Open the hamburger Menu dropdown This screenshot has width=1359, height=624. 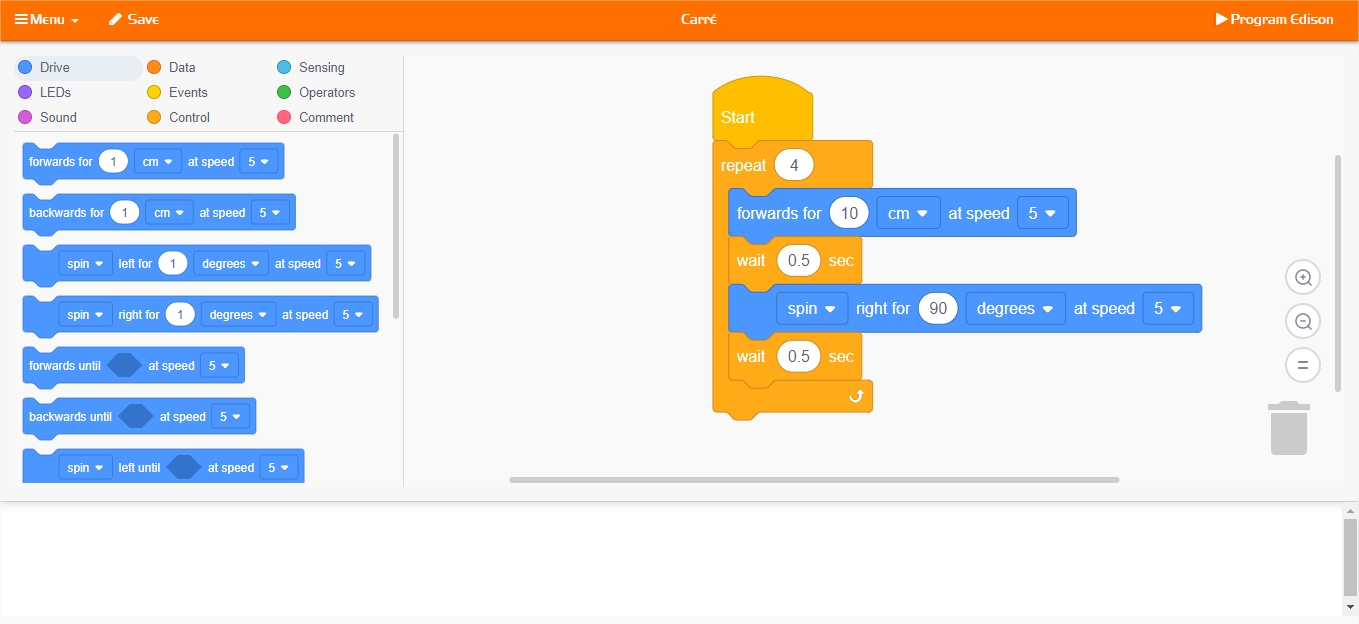pos(46,19)
